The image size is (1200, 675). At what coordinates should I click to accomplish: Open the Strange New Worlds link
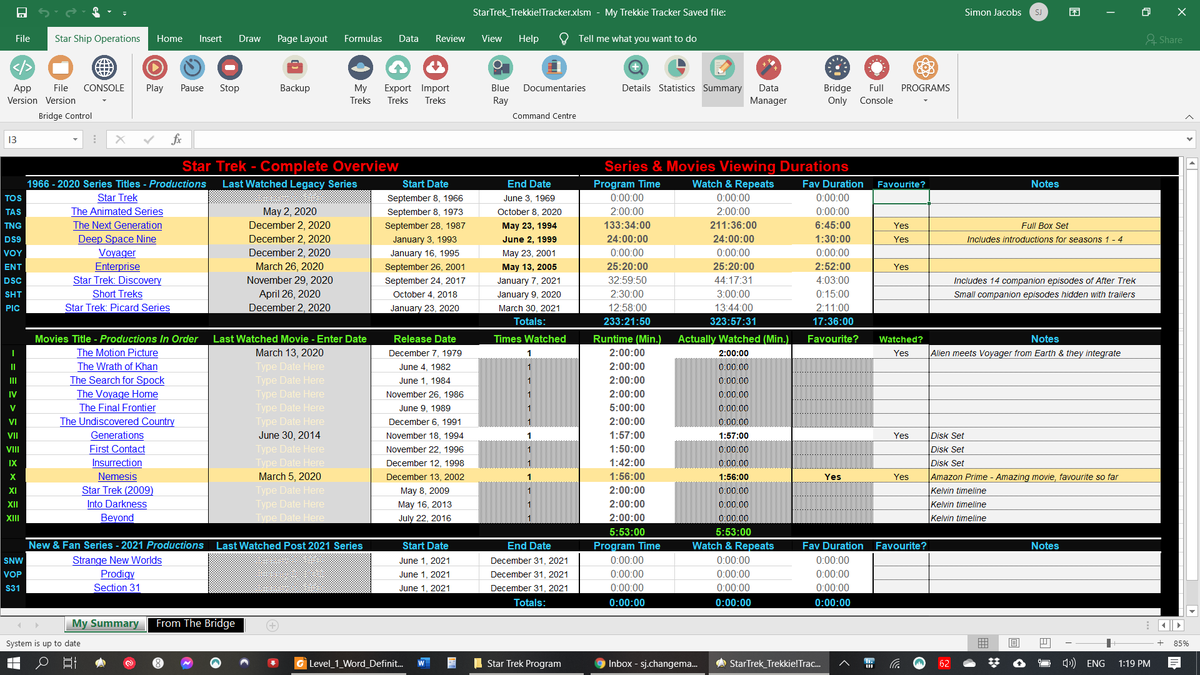click(117, 561)
